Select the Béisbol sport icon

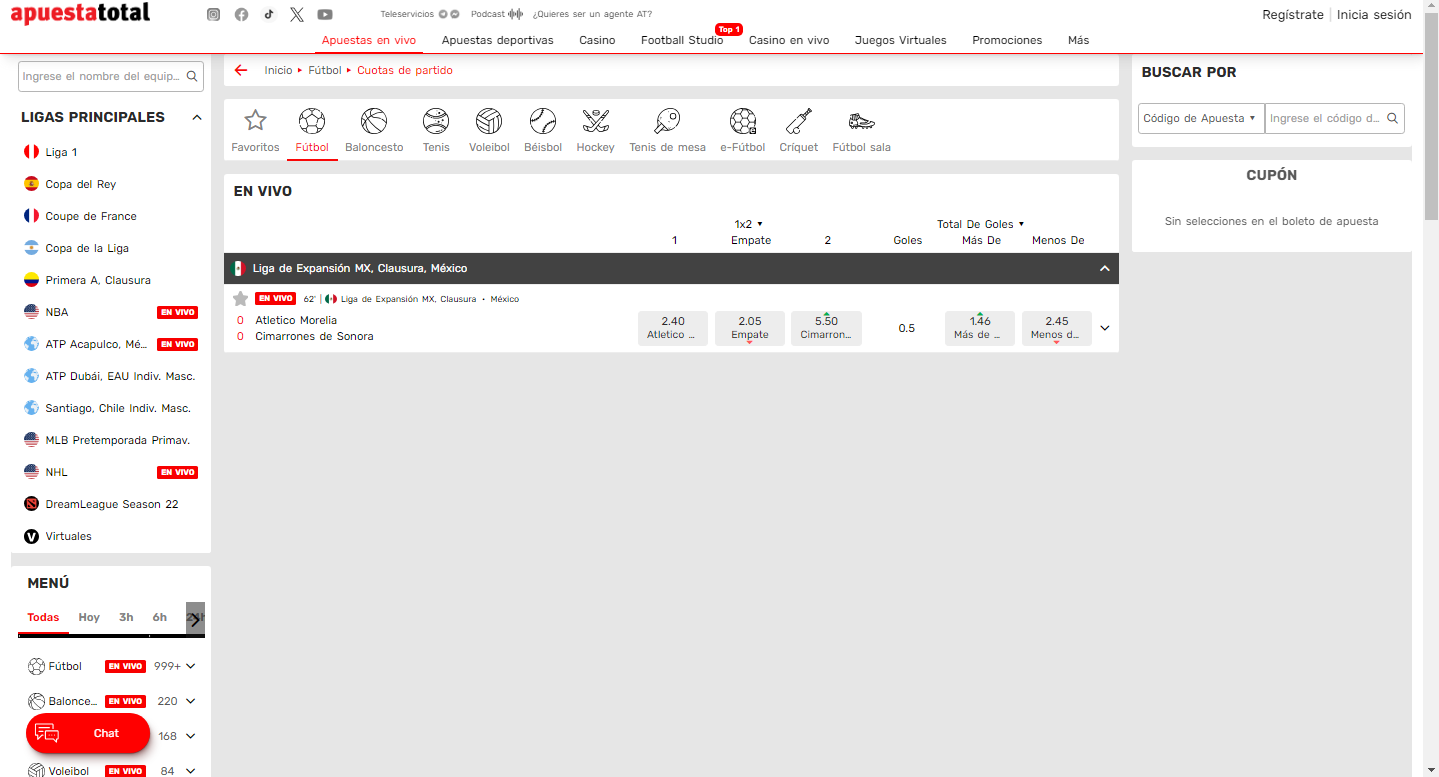click(543, 121)
